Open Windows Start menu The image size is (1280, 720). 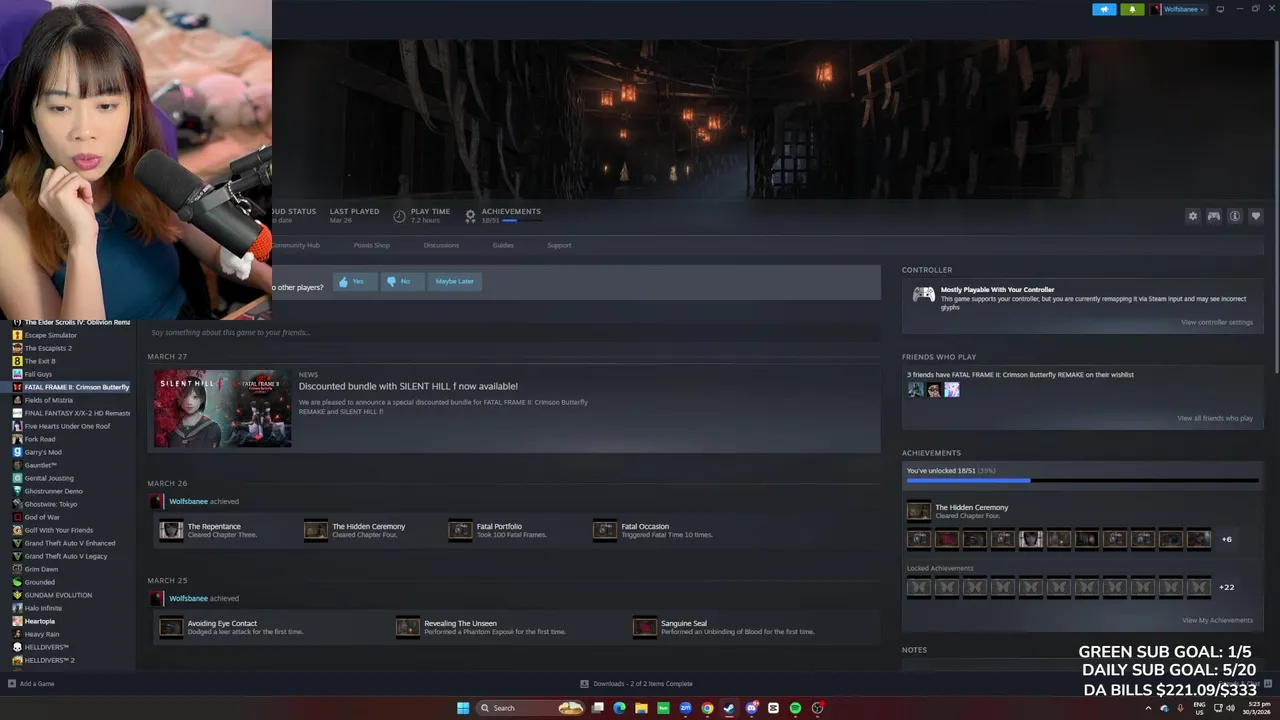(x=463, y=708)
